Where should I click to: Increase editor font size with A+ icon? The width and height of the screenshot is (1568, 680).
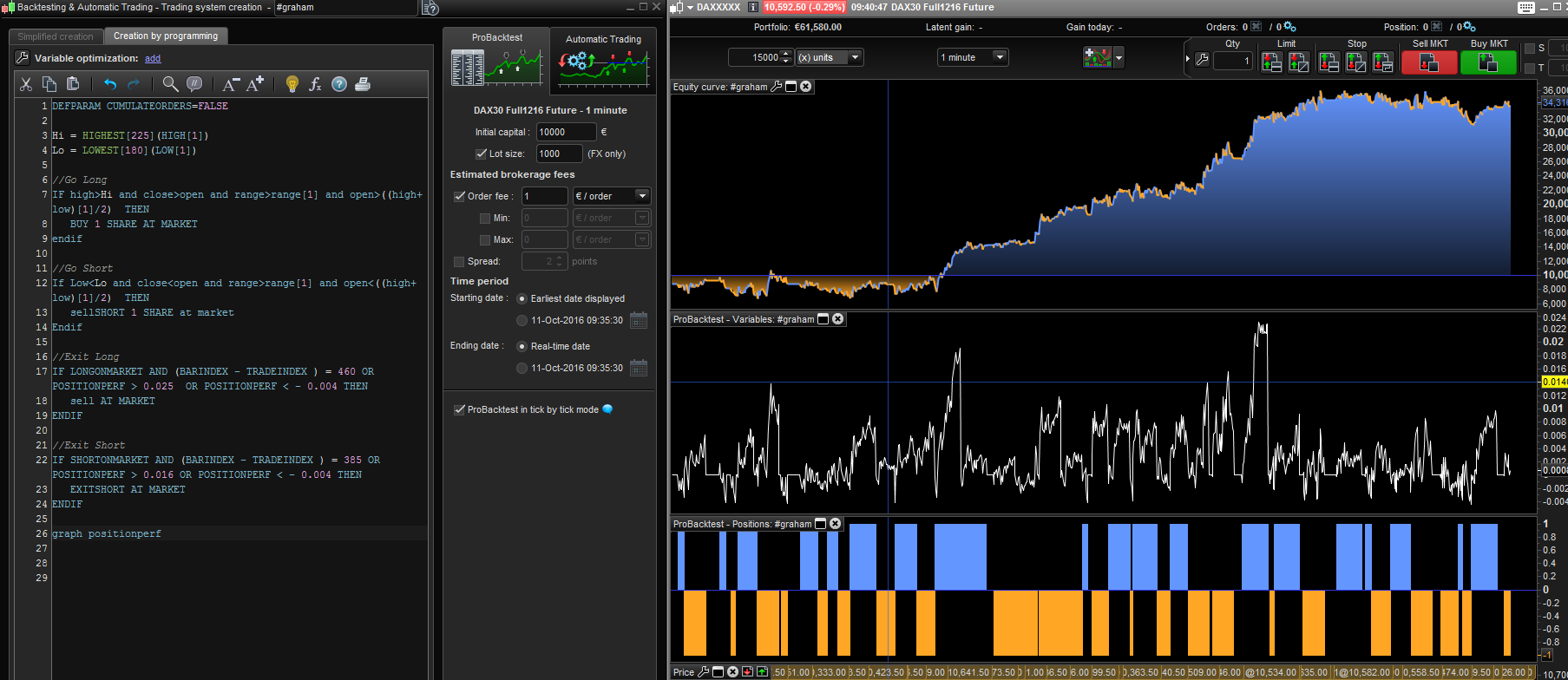pos(255,84)
